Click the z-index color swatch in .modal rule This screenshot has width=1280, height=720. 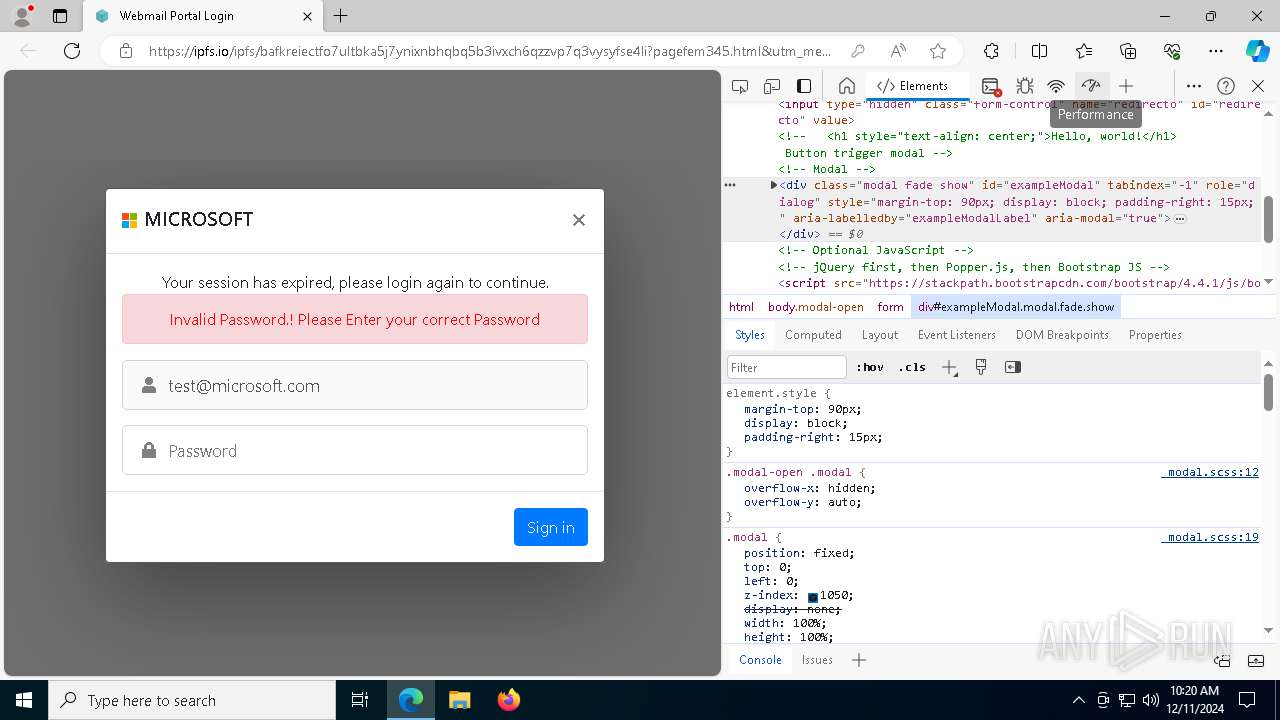pos(813,597)
